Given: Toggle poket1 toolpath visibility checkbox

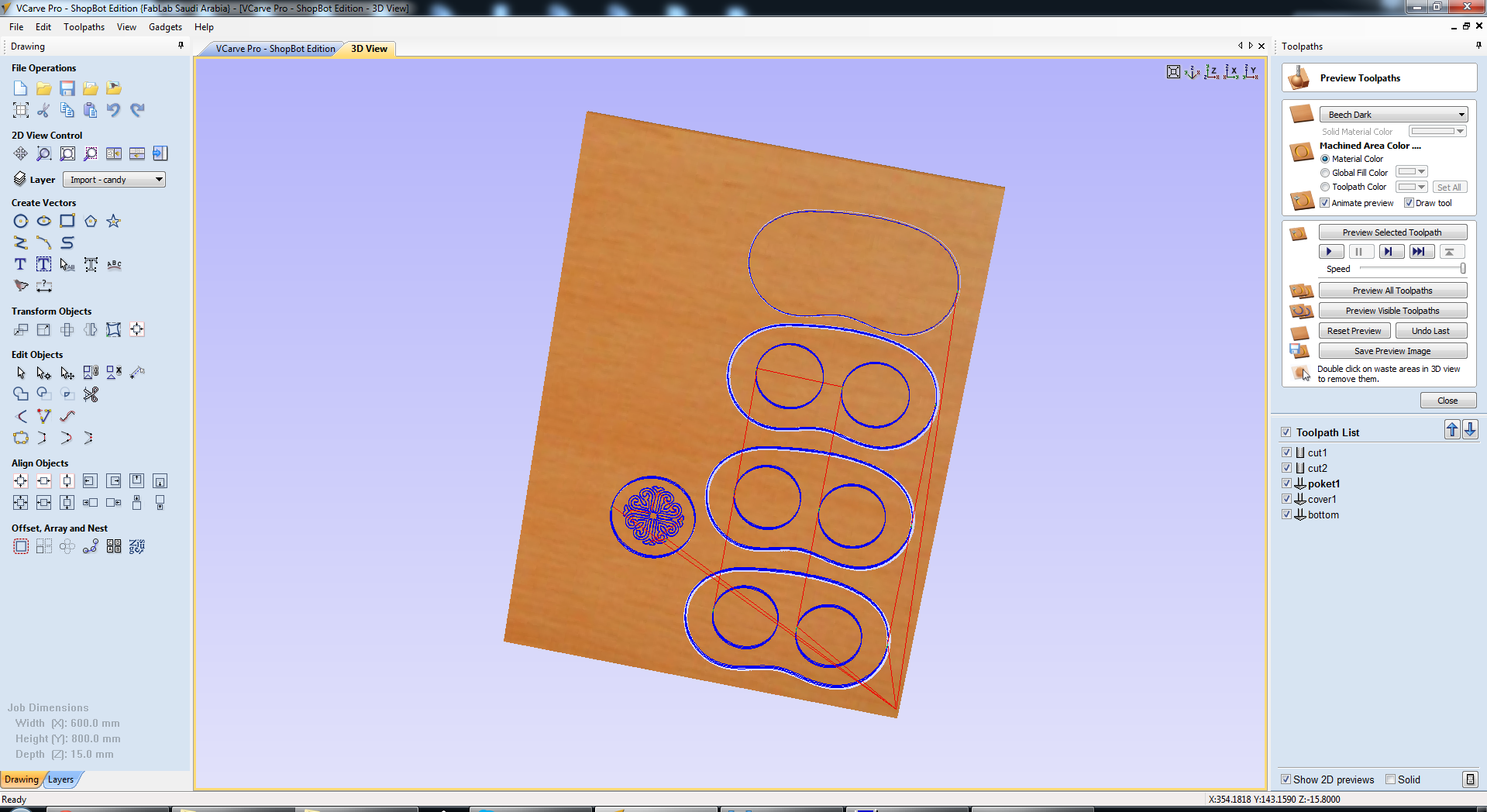Looking at the screenshot, I should pos(1286,483).
